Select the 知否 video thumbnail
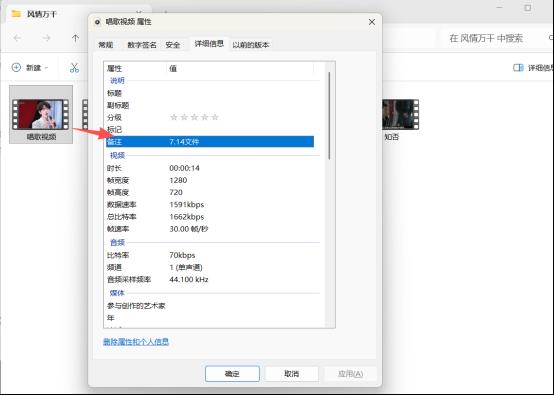This screenshot has height=395, width=554. click(401, 114)
